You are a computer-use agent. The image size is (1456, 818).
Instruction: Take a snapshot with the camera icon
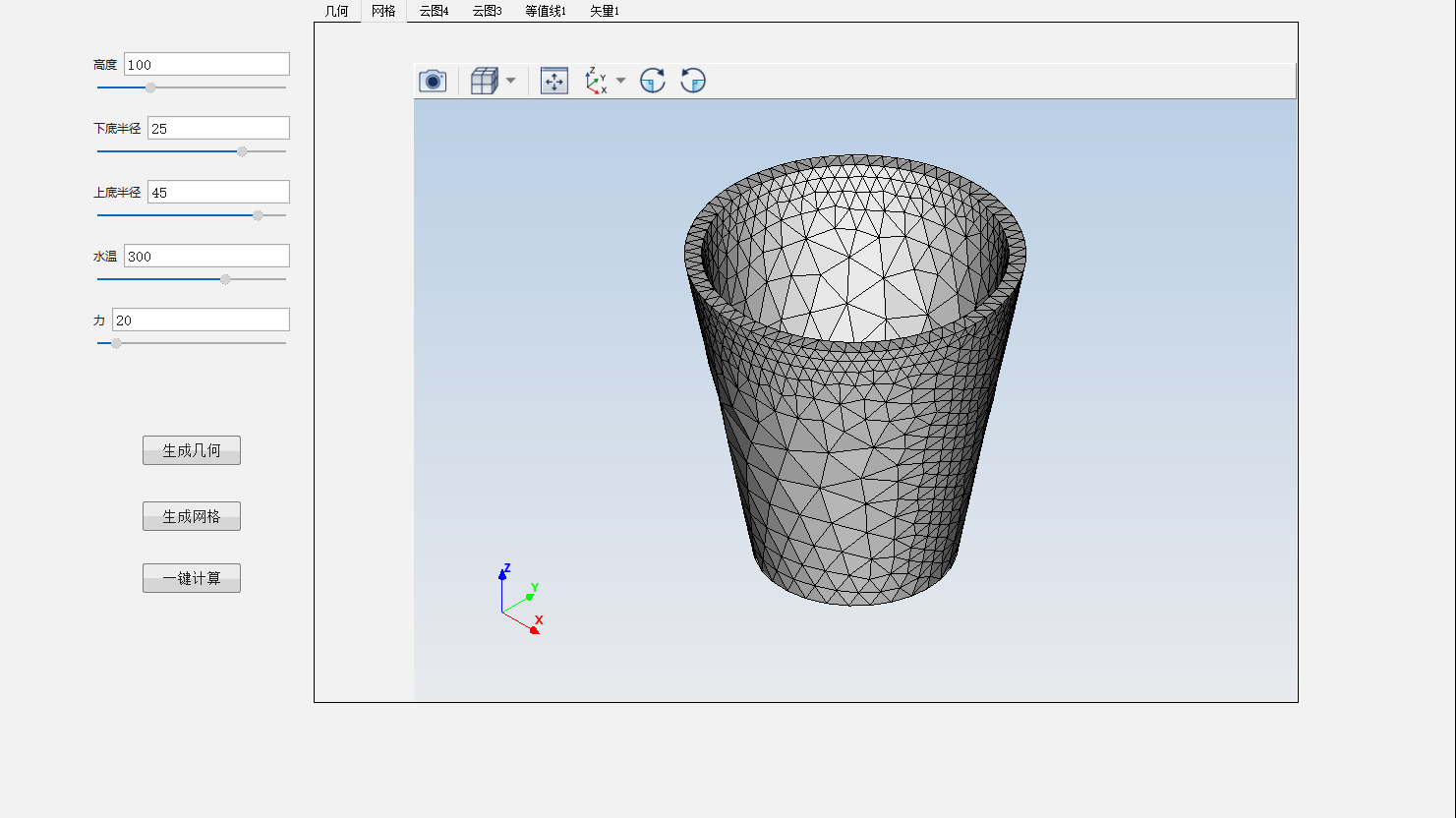pos(433,81)
